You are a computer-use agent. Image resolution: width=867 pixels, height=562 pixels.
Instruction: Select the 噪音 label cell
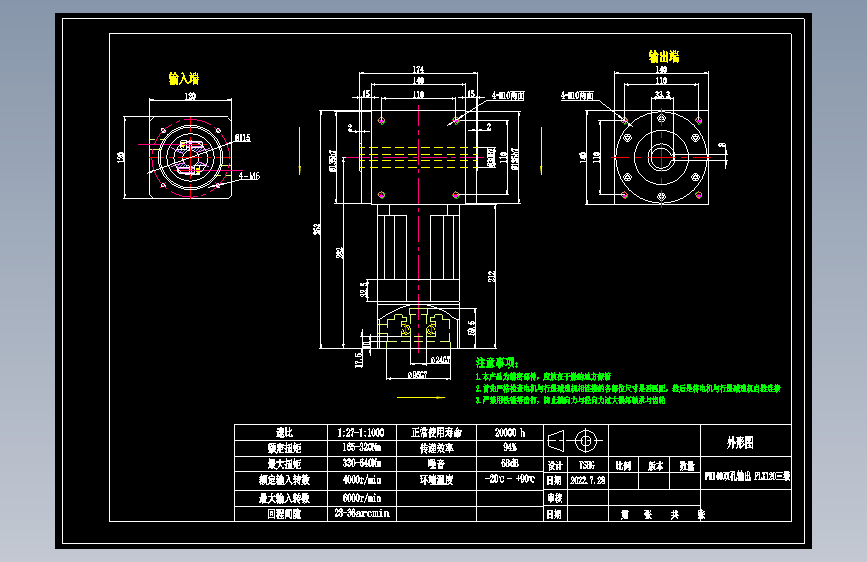click(436, 463)
